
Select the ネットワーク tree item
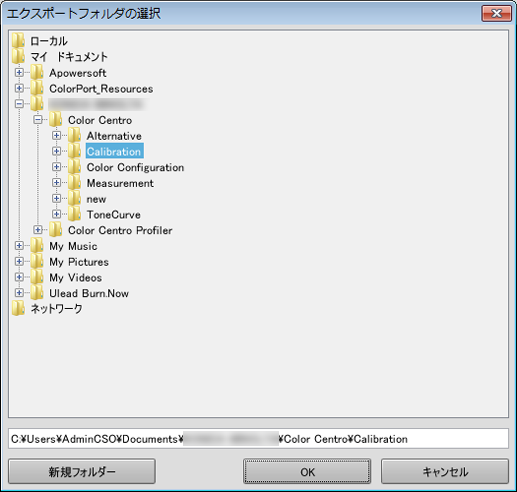[56, 309]
